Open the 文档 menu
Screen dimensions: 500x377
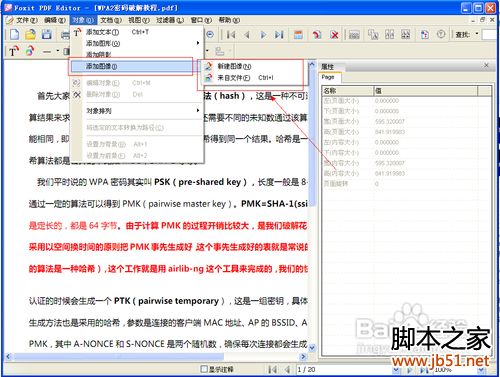click(x=111, y=20)
